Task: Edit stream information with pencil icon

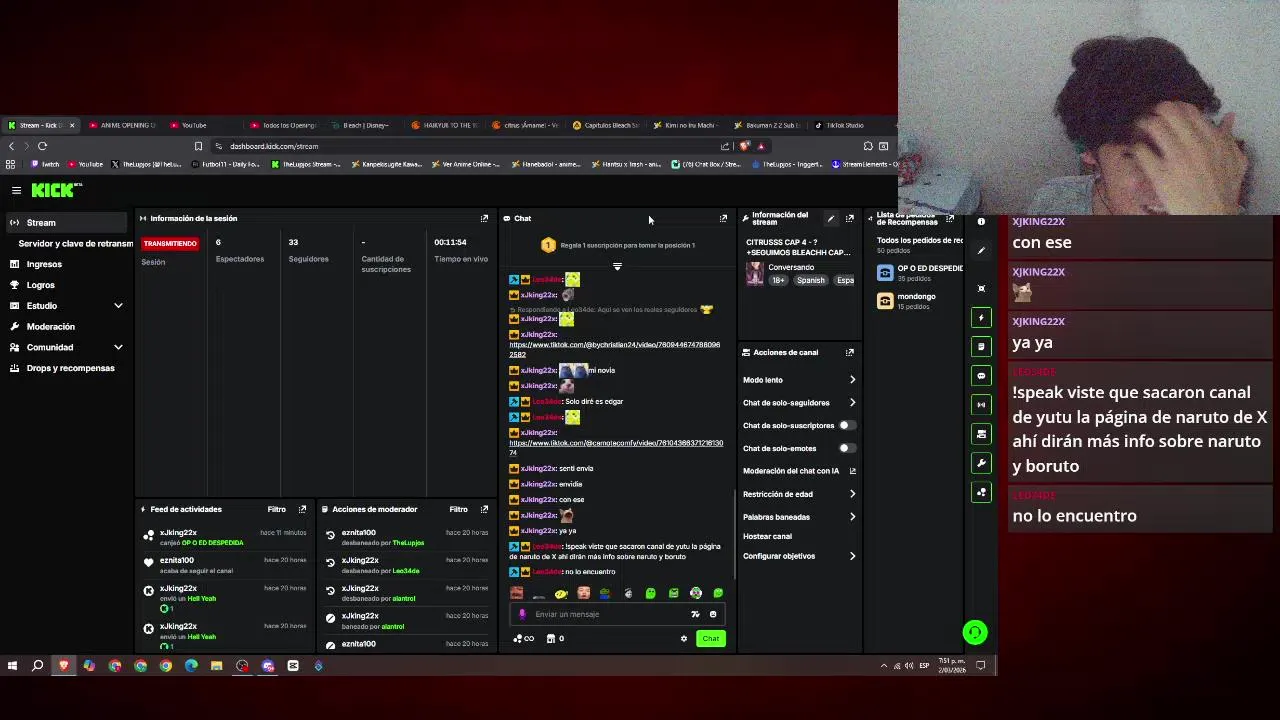Action: coord(830,218)
